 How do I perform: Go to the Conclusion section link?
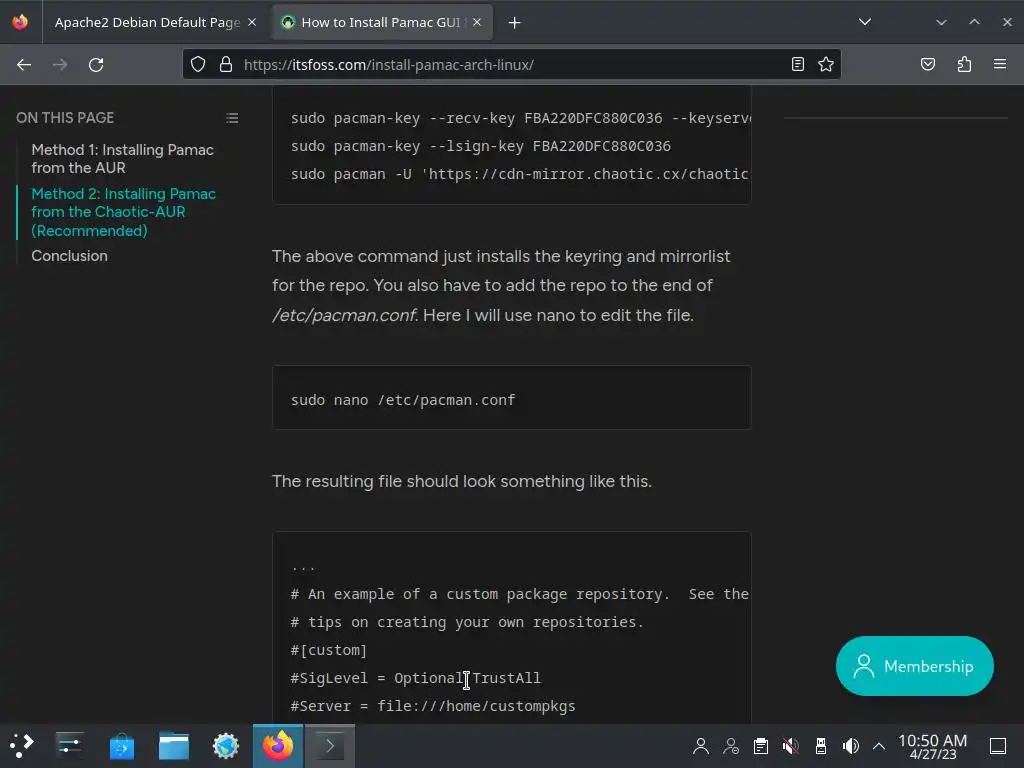tap(70, 256)
